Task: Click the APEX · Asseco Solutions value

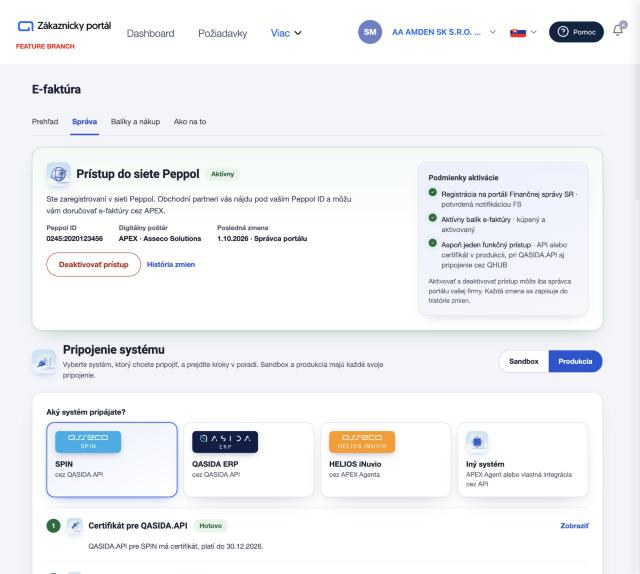Action: tap(160, 238)
